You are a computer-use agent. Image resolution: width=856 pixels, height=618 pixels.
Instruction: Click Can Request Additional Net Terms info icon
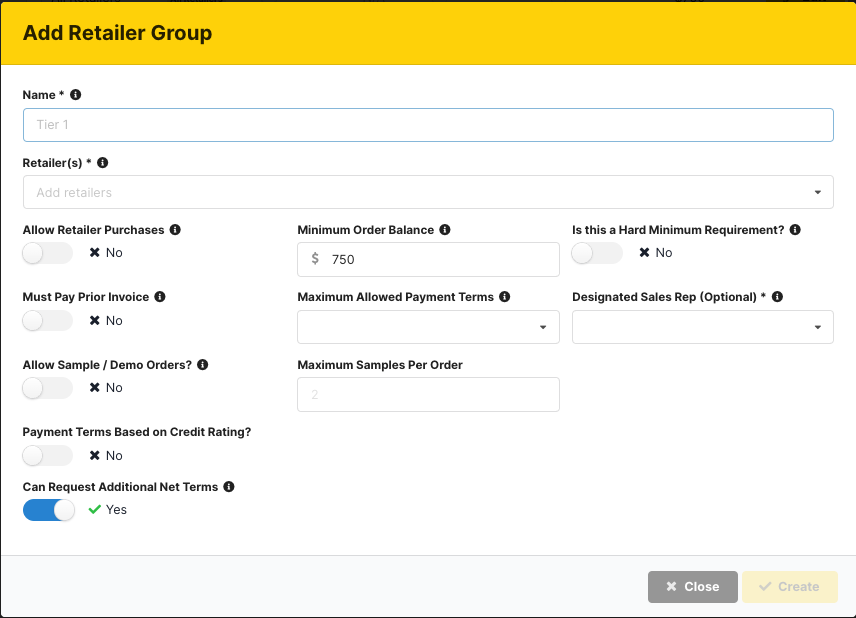pyautogui.click(x=229, y=487)
